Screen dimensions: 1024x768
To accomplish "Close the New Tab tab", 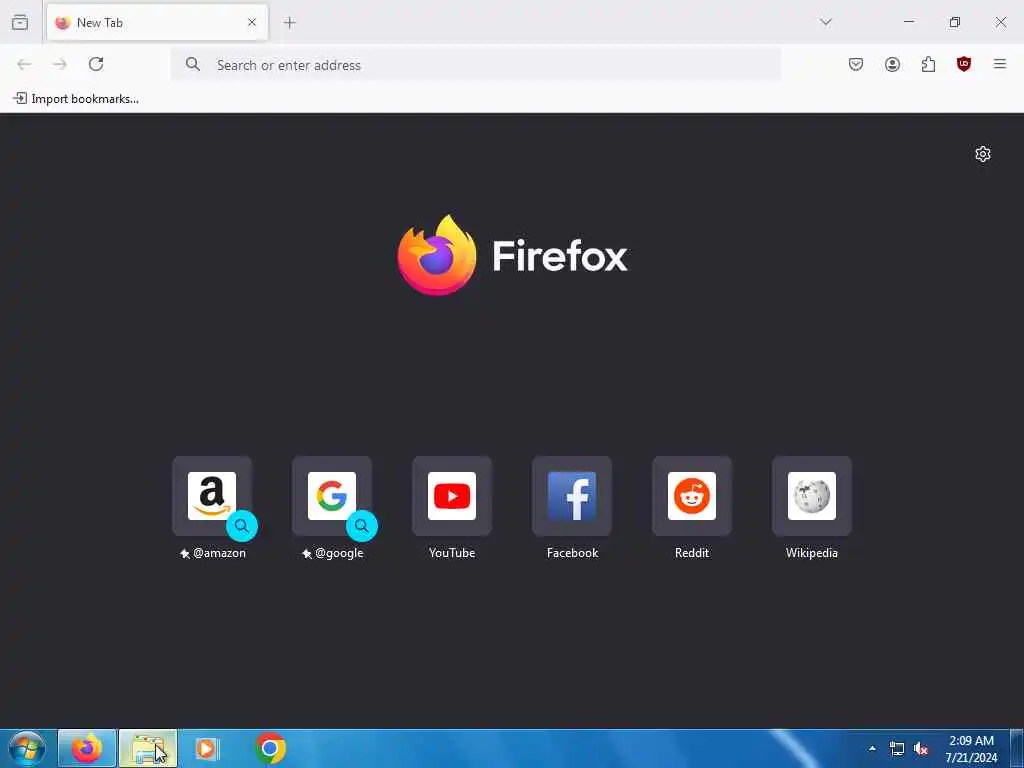I will [x=251, y=22].
